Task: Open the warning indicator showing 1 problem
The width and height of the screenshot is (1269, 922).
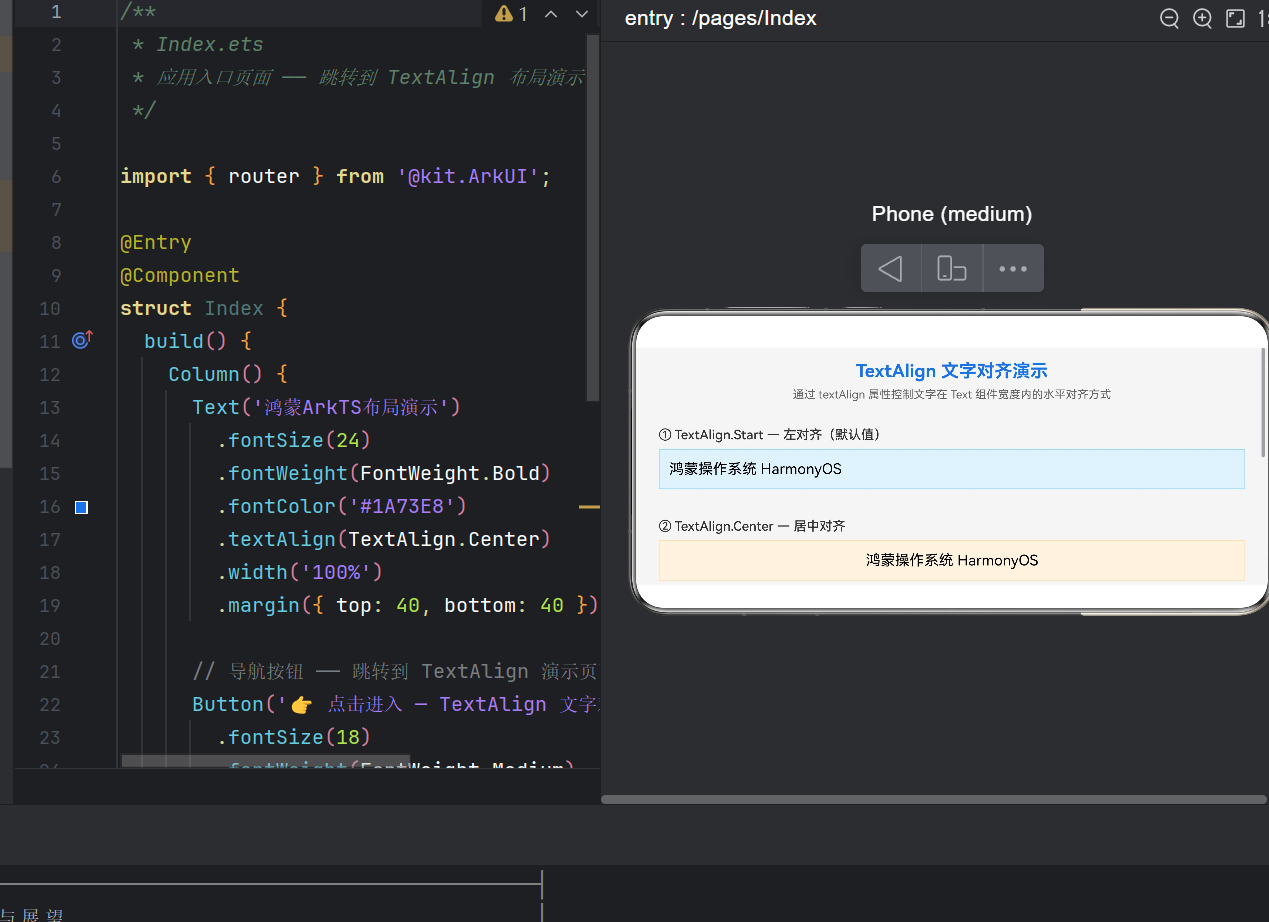Action: pos(511,13)
